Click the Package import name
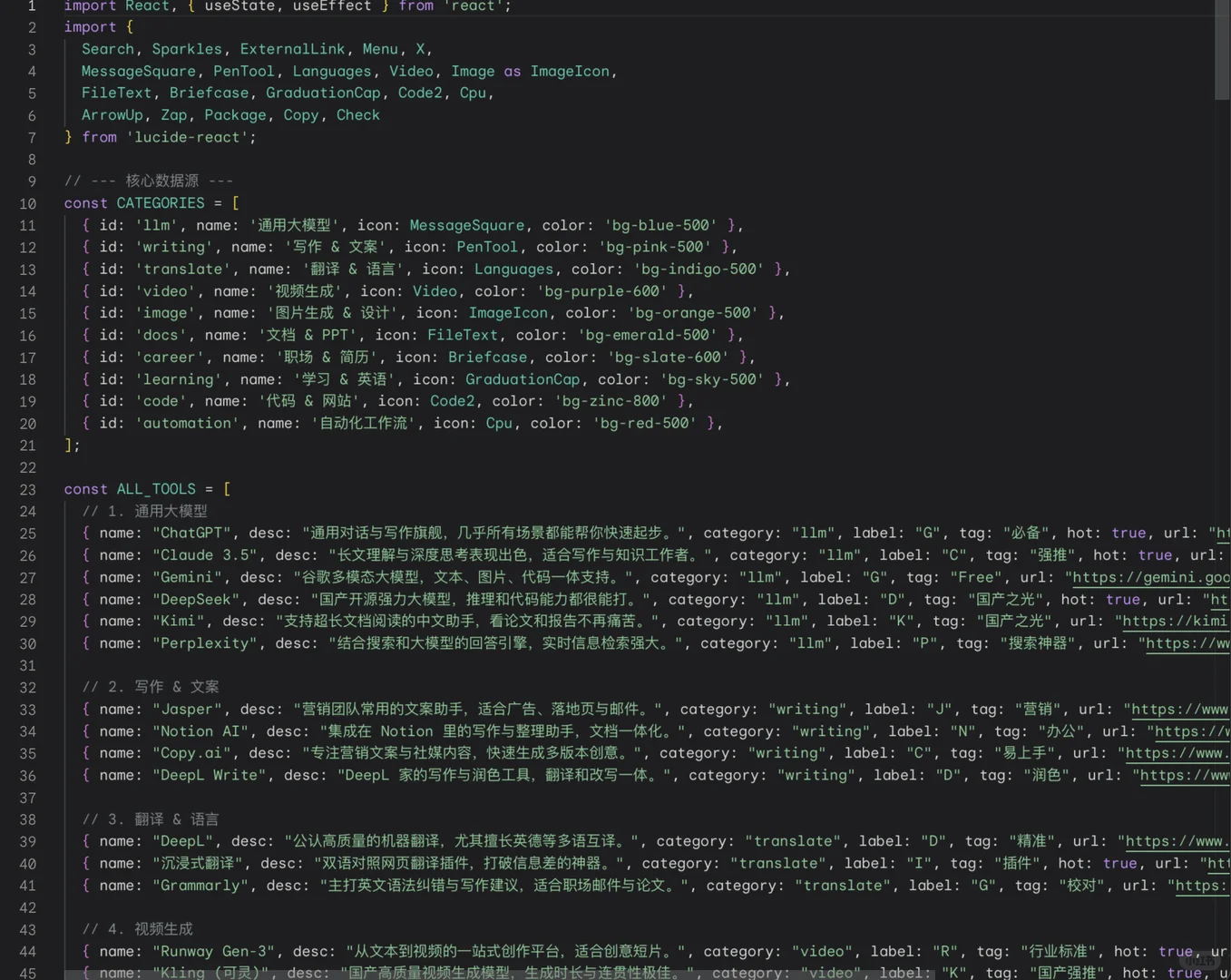This screenshot has width=1231, height=980. tap(235, 115)
